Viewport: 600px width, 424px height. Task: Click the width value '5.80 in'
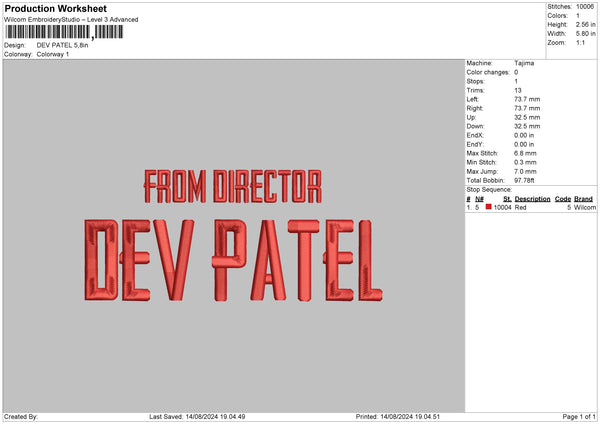click(x=585, y=34)
